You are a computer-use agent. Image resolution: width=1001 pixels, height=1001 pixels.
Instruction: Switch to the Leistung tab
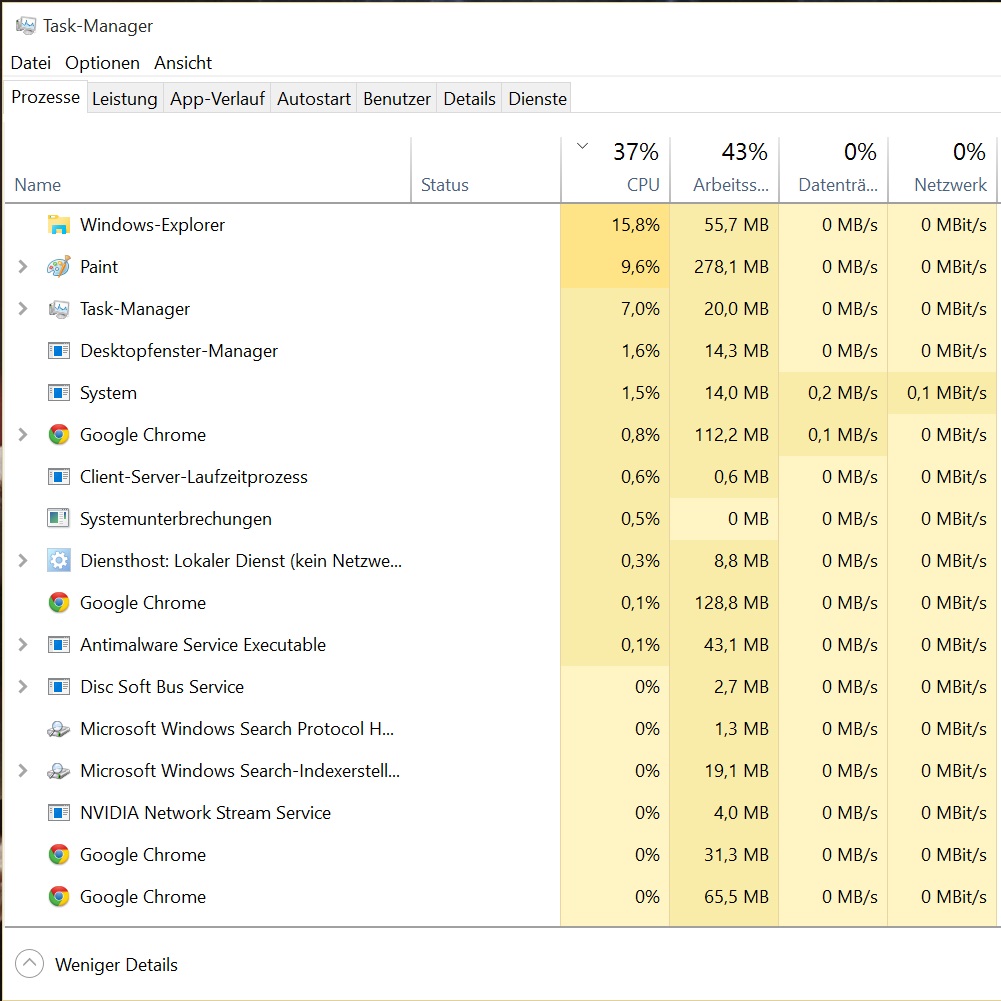[124, 98]
